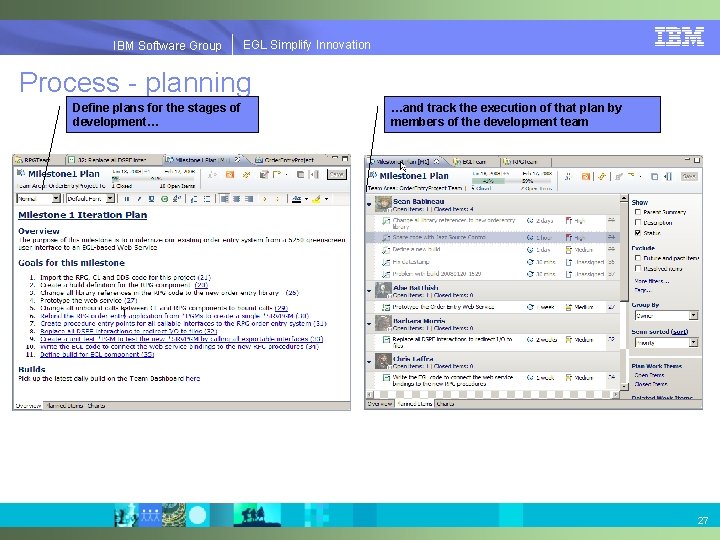Switch to the OrderEntryProject editor tab
This screenshot has height=540, width=720.
(x=285, y=160)
